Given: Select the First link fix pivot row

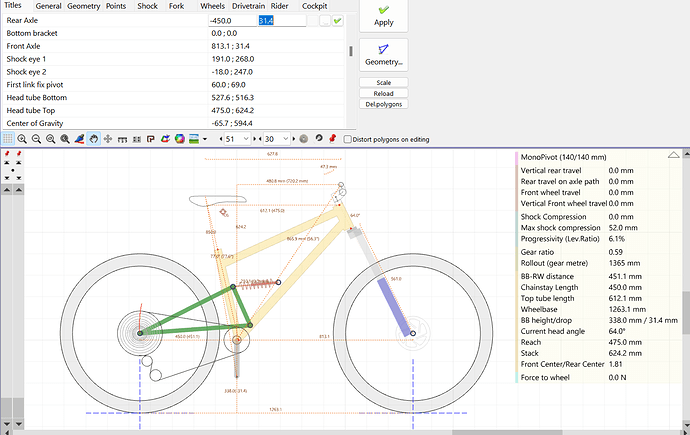Looking at the screenshot, I should [x=174, y=85].
